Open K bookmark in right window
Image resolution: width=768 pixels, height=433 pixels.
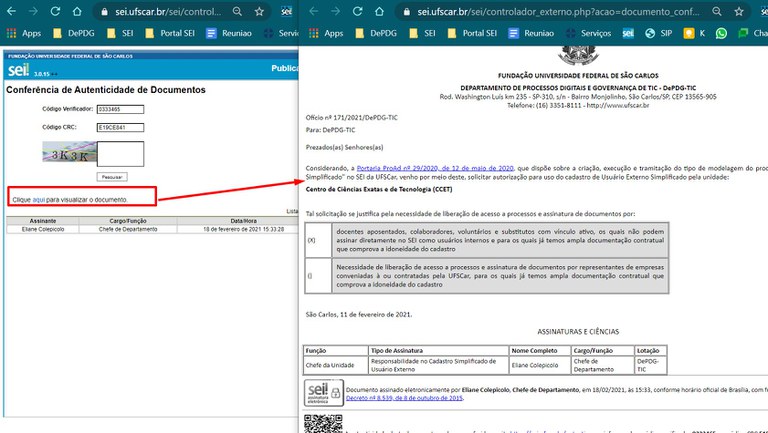point(695,33)
